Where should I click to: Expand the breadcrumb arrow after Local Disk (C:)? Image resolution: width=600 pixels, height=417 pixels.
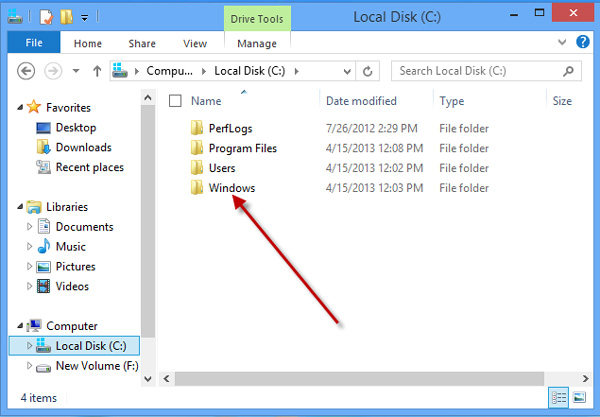point(297,72)
